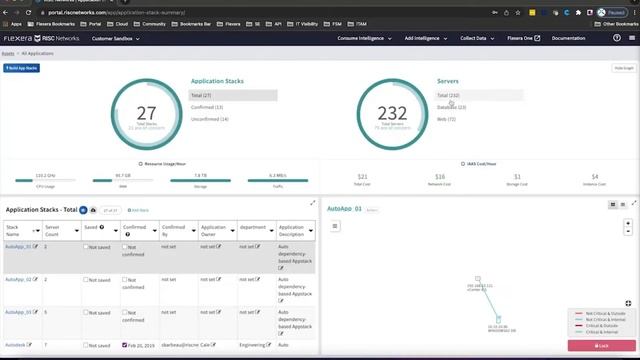Open the Customer Sandbox dropdown
Viewport: 640px width, 360px height.
[x=116, y=38]
